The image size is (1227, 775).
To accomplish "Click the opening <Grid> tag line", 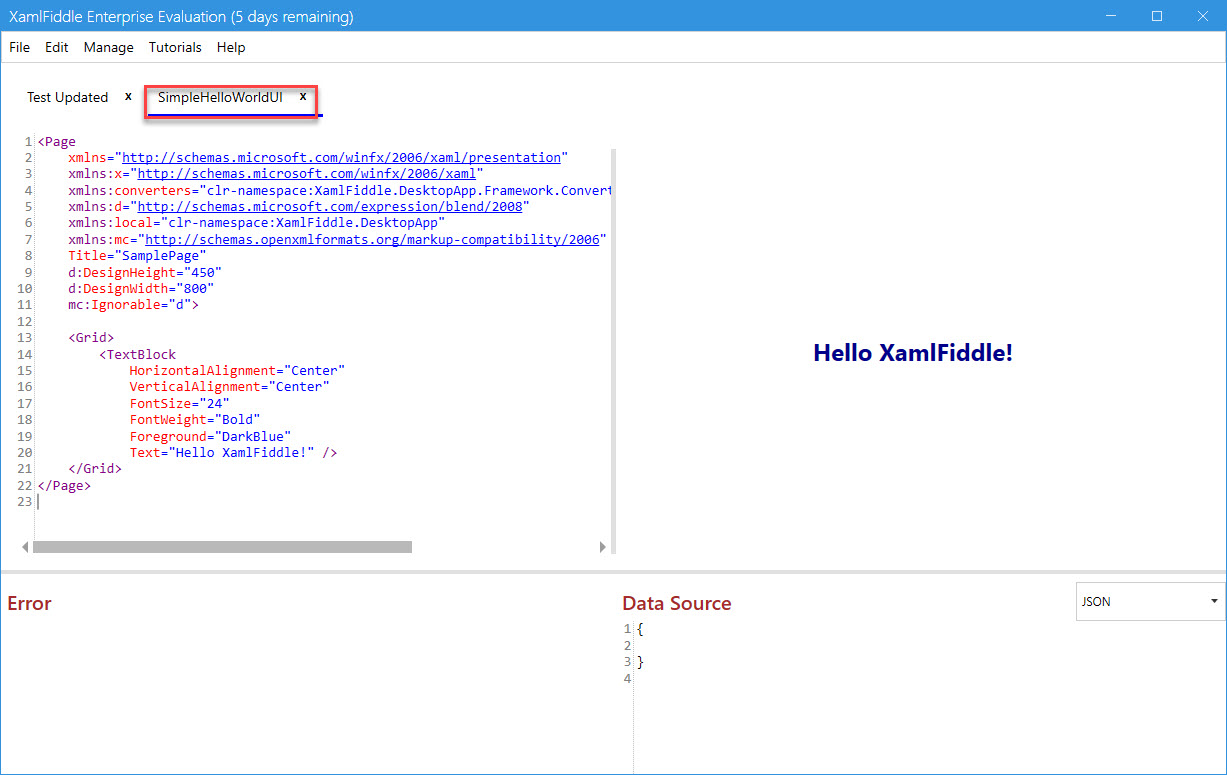I will [x=91, y=337].
